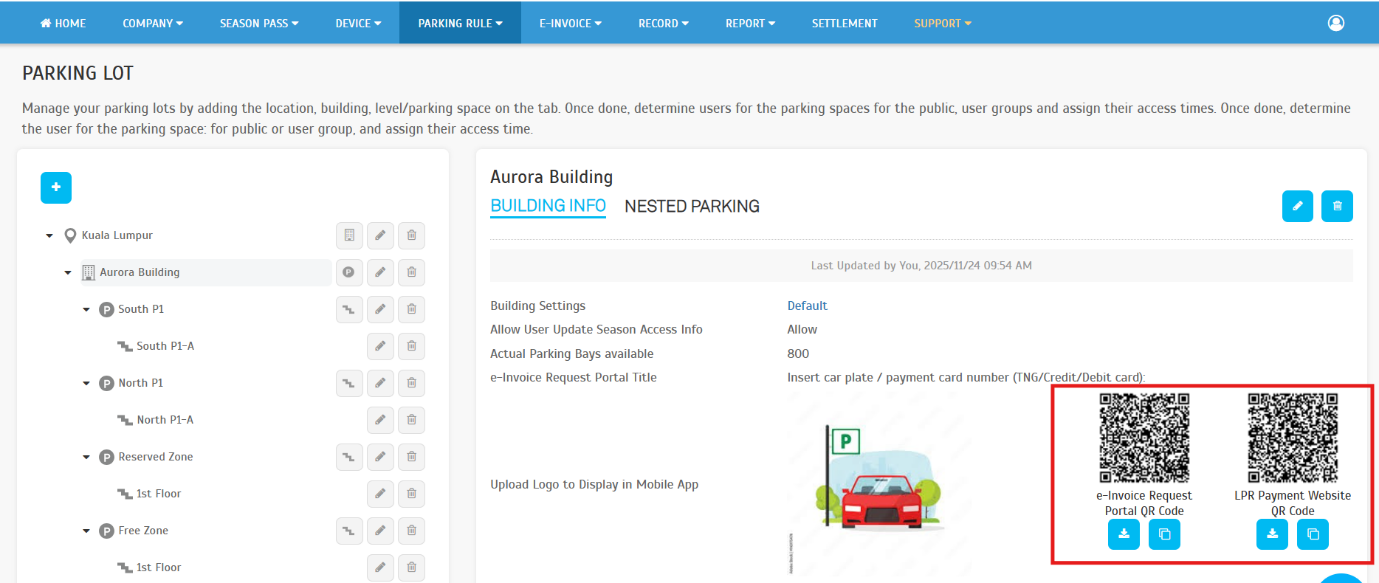
Task: Delete the South P1-A parking space
Action: click(x=411, y=347)
